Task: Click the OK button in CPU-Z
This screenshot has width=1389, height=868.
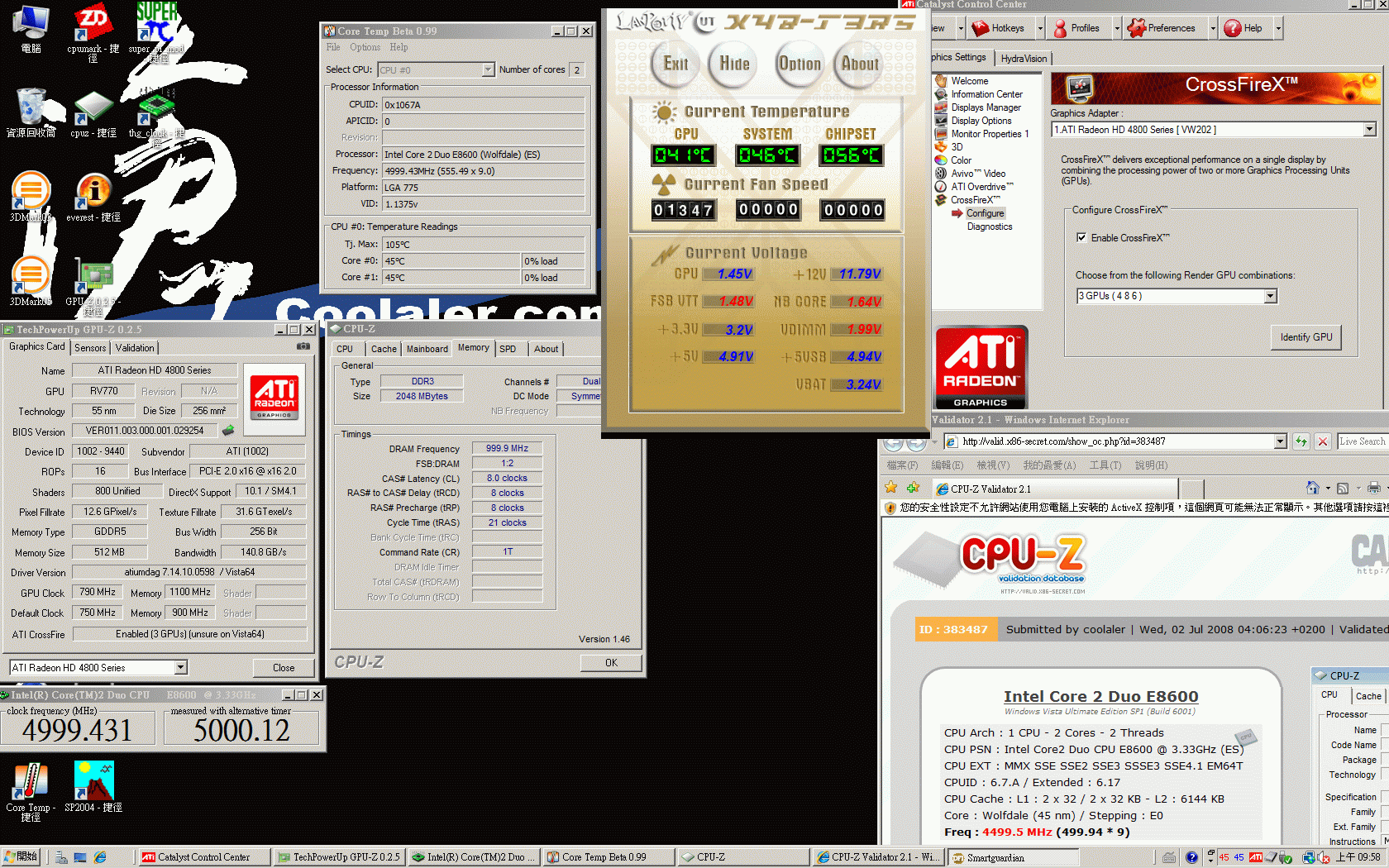Action: click(611, 663)
